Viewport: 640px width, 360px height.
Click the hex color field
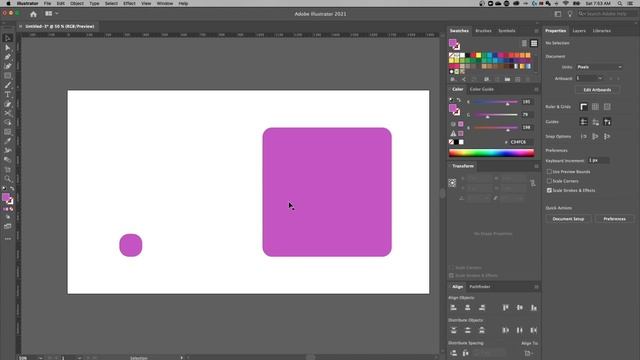[x=521, y=142]
